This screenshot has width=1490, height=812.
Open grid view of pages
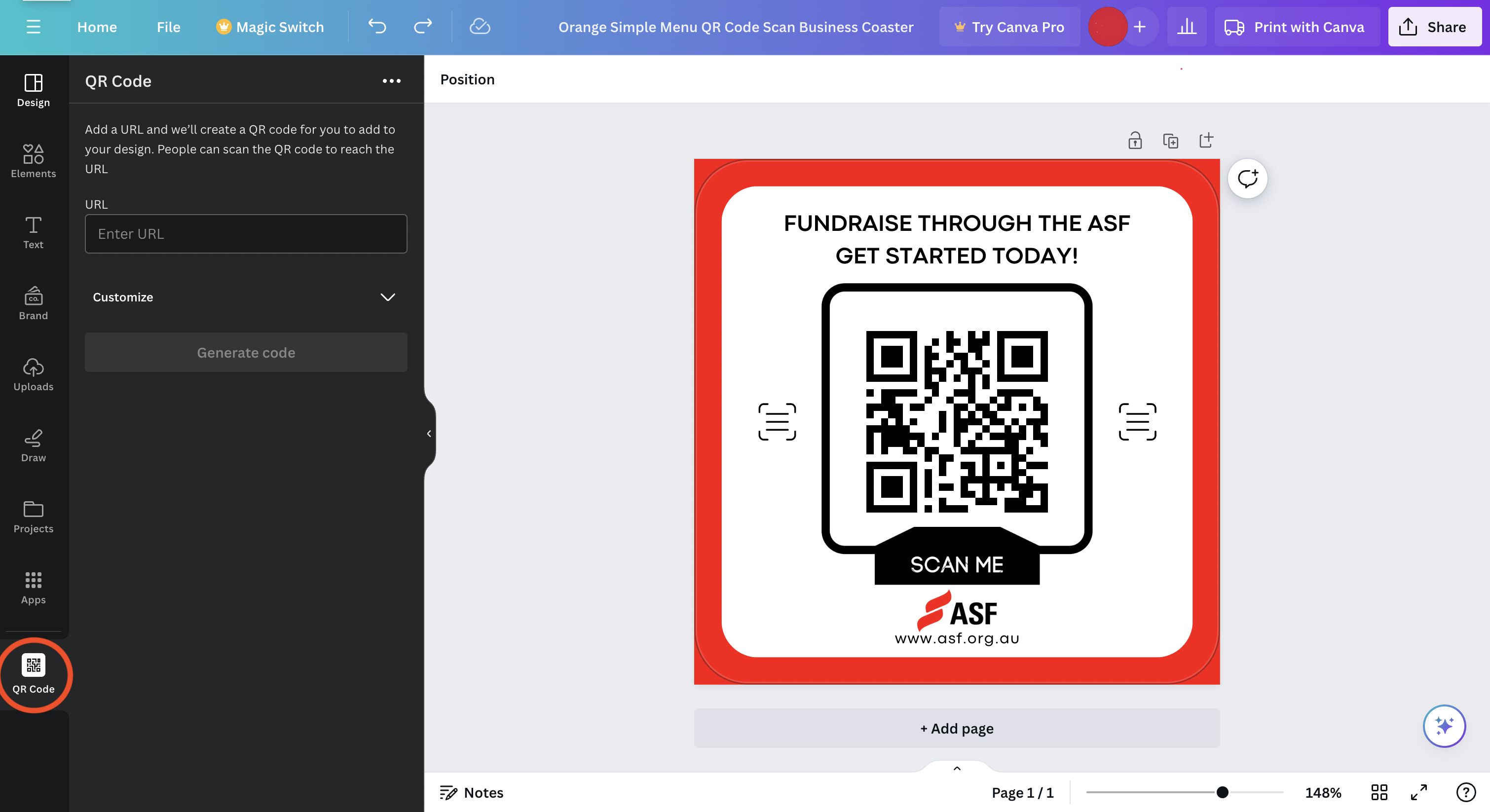1379,792
